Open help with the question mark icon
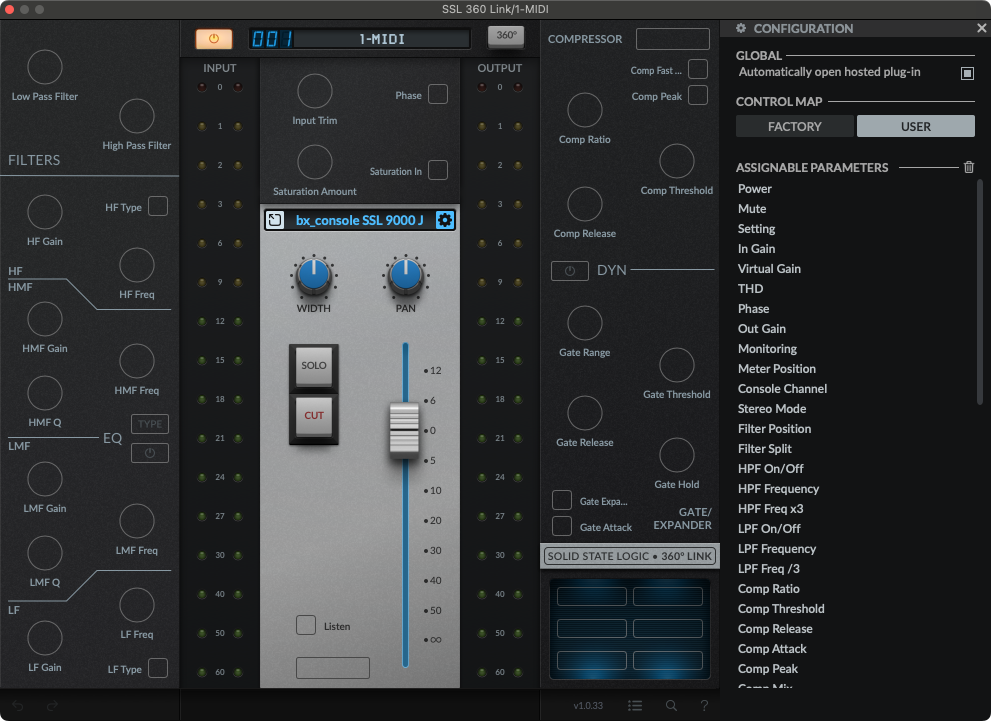Screen dimensions: 991x721 tap(704, 705)
